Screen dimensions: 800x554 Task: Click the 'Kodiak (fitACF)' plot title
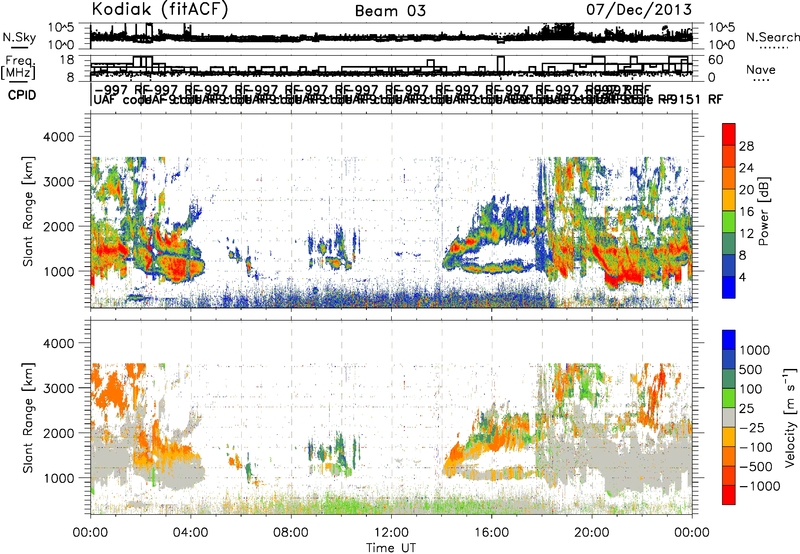pos(160,10)
